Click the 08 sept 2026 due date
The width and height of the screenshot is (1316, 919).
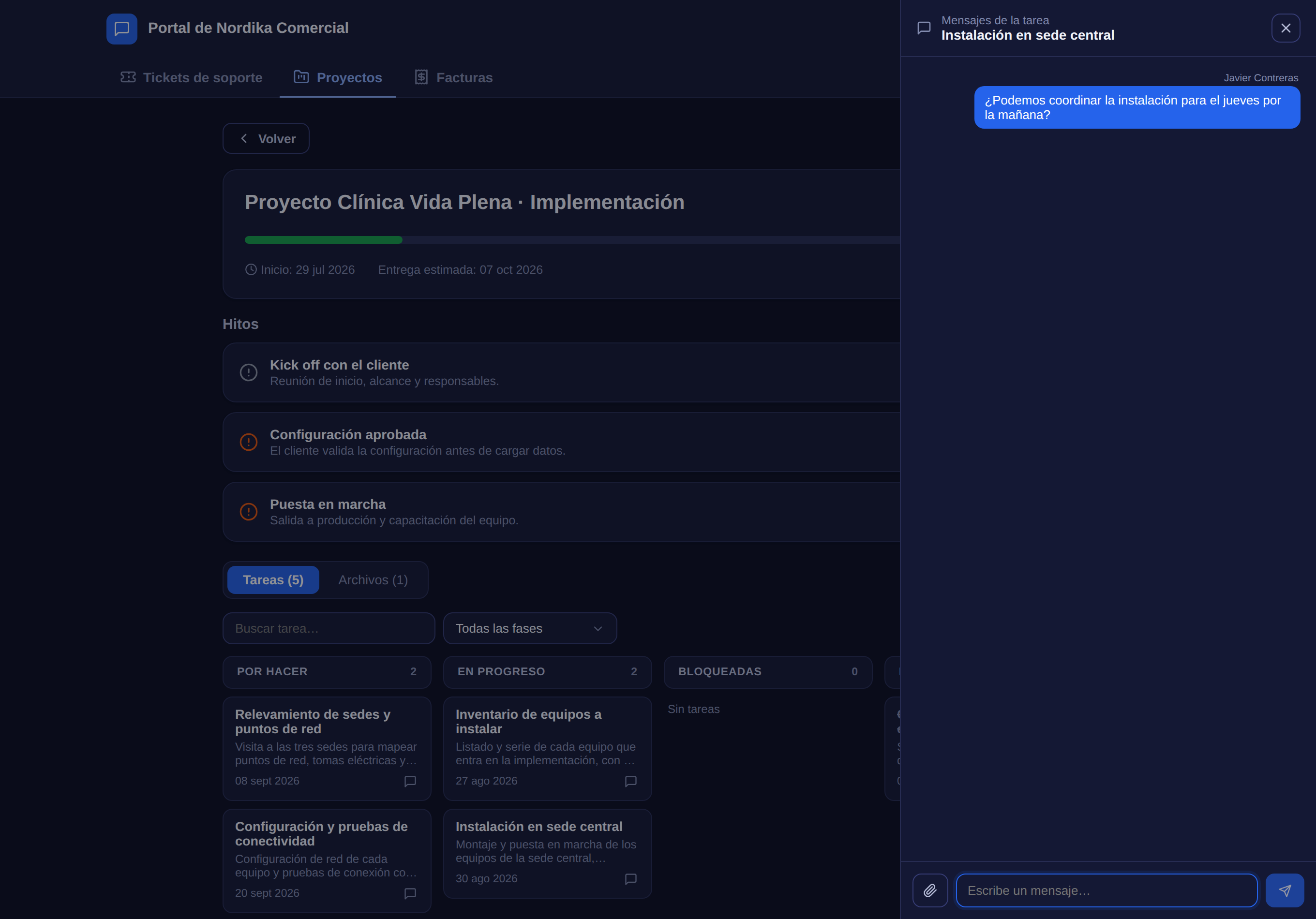click(267, 781)
